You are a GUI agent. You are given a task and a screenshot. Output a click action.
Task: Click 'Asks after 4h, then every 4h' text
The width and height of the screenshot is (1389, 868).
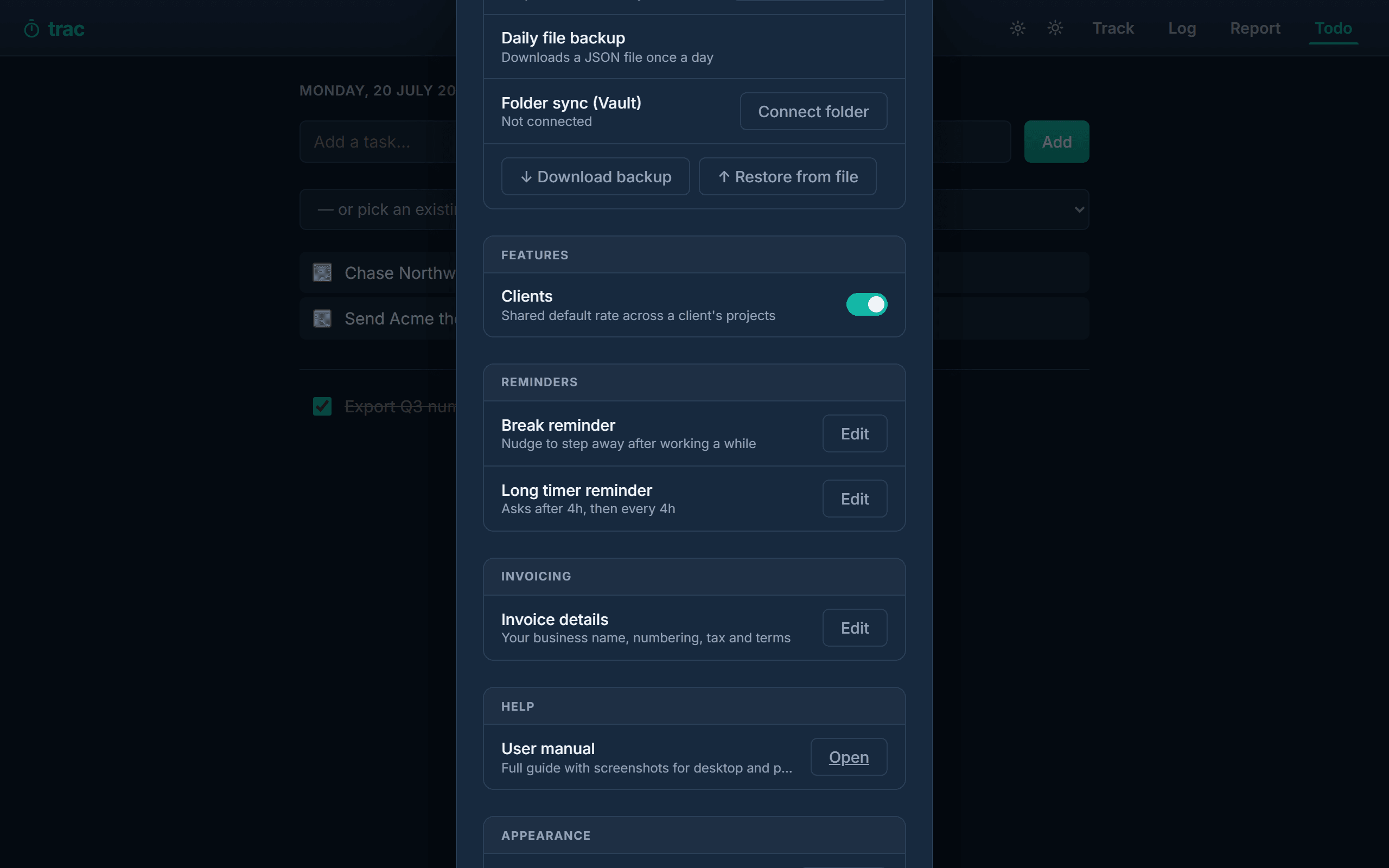point(588,509)
